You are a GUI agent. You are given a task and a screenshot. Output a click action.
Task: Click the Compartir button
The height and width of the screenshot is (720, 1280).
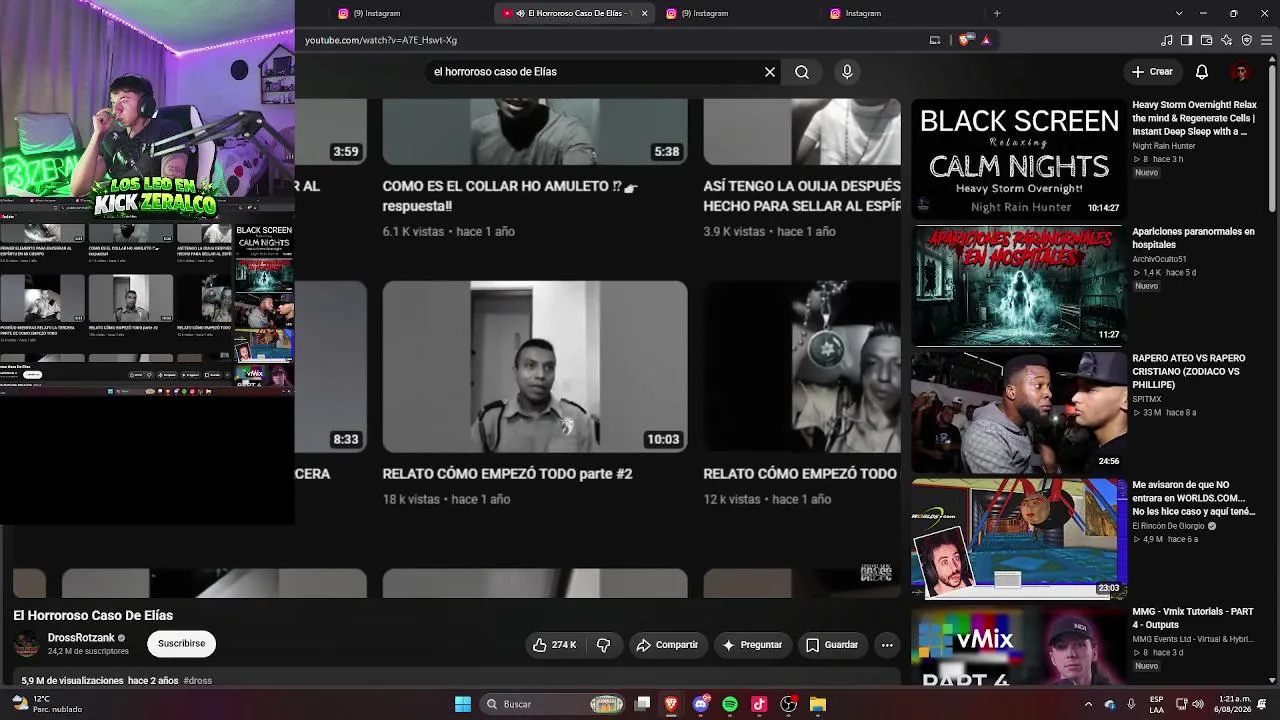click(x=668, y=645)
